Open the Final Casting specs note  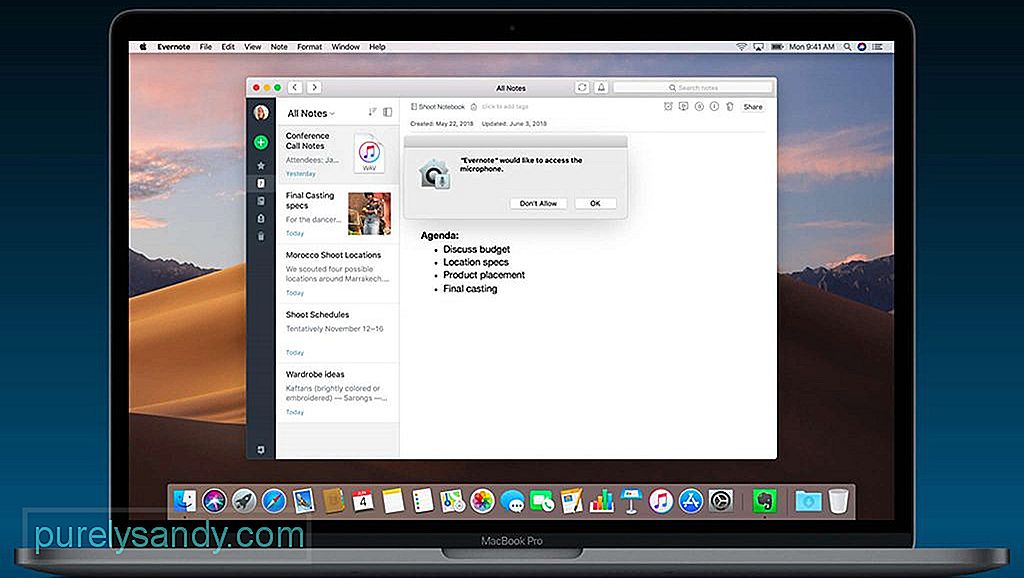pos(338,214)
